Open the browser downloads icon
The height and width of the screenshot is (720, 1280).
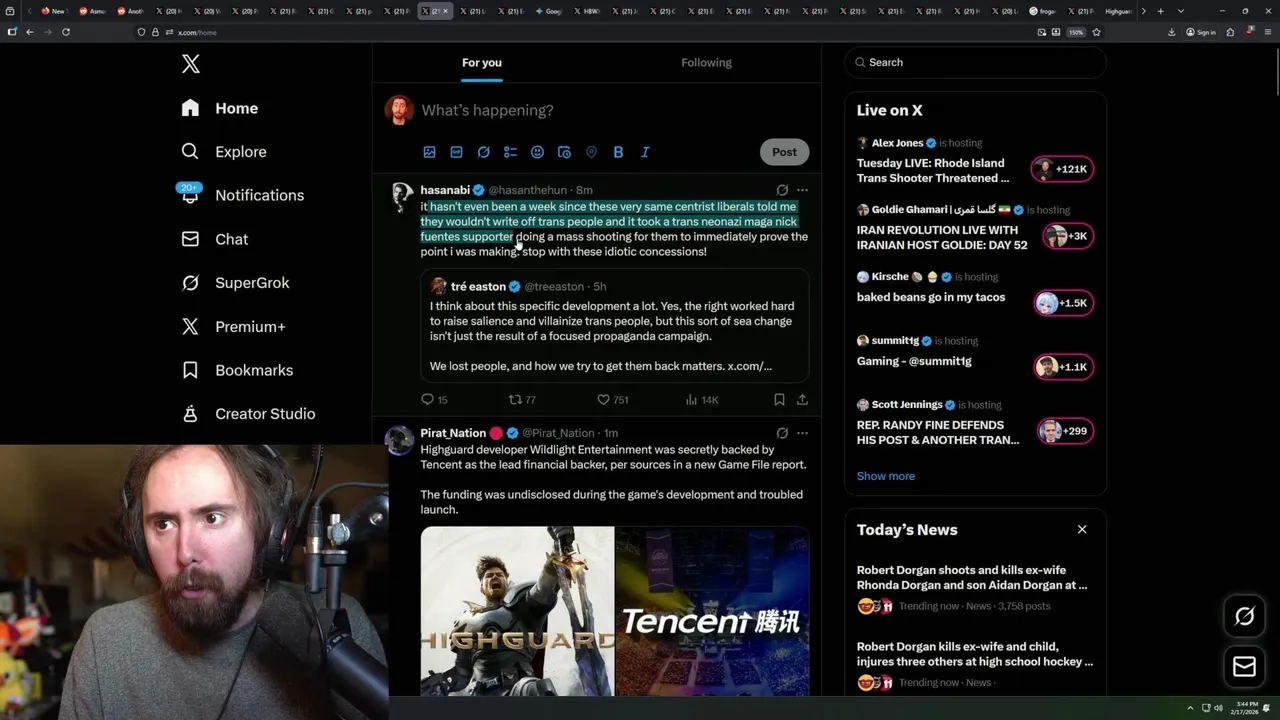1171,32
